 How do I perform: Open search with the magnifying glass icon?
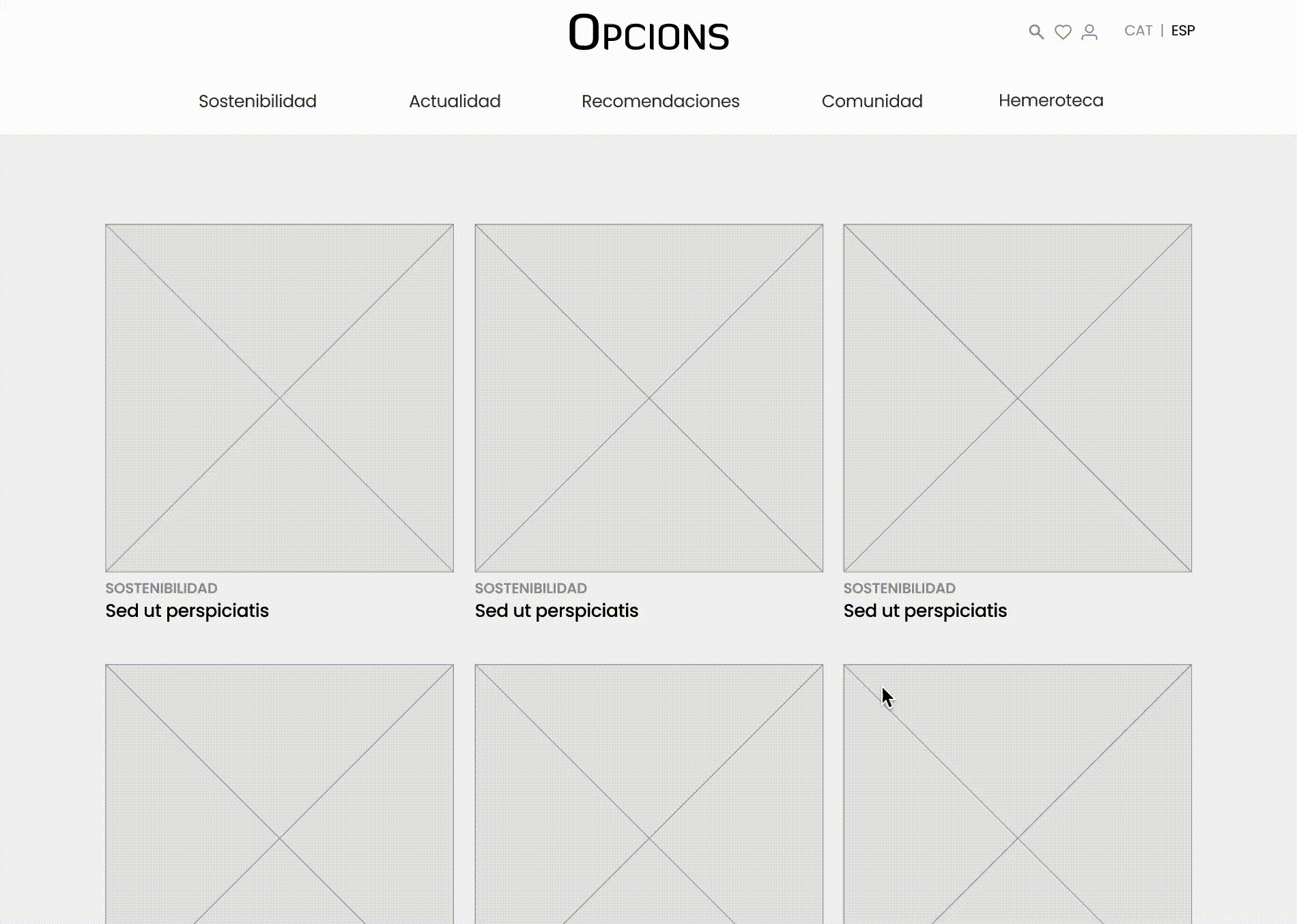[1036, 32]
